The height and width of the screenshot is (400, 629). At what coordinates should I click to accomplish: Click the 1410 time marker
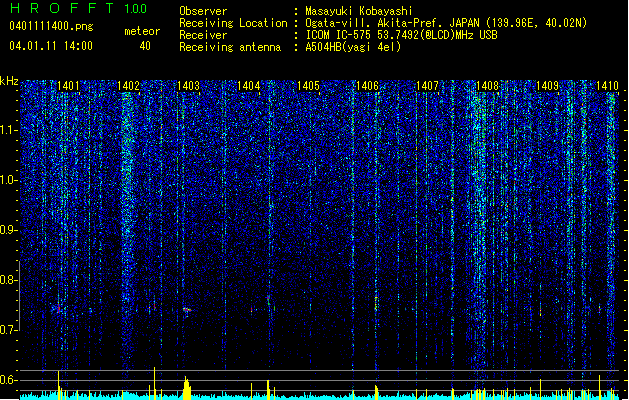pyautogui.click(x=607, y=86)
